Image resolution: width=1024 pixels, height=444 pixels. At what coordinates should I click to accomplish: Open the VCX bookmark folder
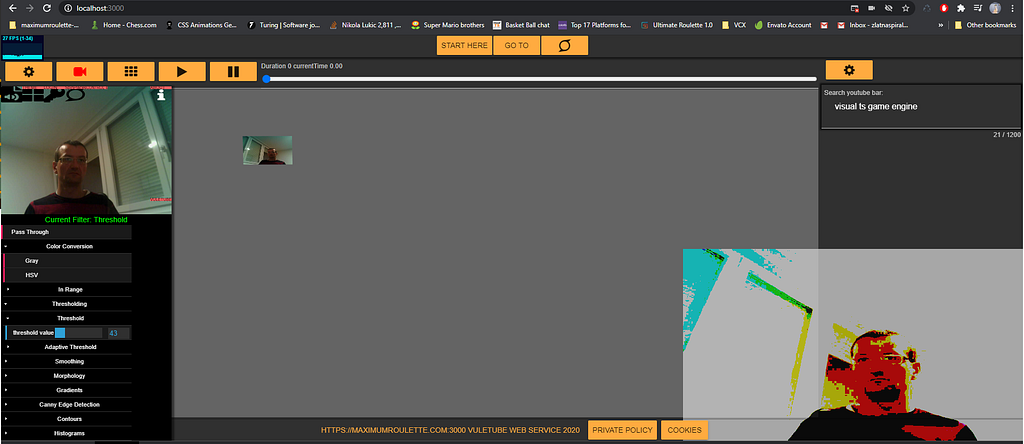[x=734, y=25]
